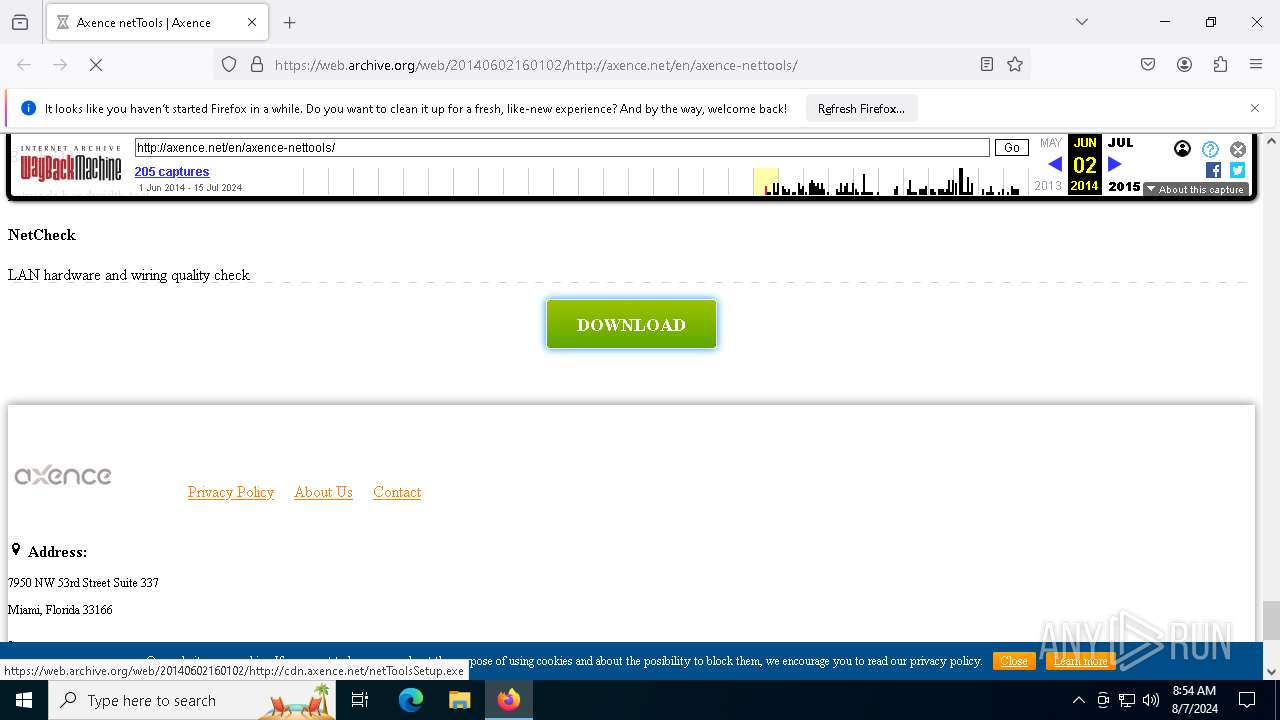Select year 2015 in Wayback toolbar
The image size is (1280, 720).
point(1124,186)
